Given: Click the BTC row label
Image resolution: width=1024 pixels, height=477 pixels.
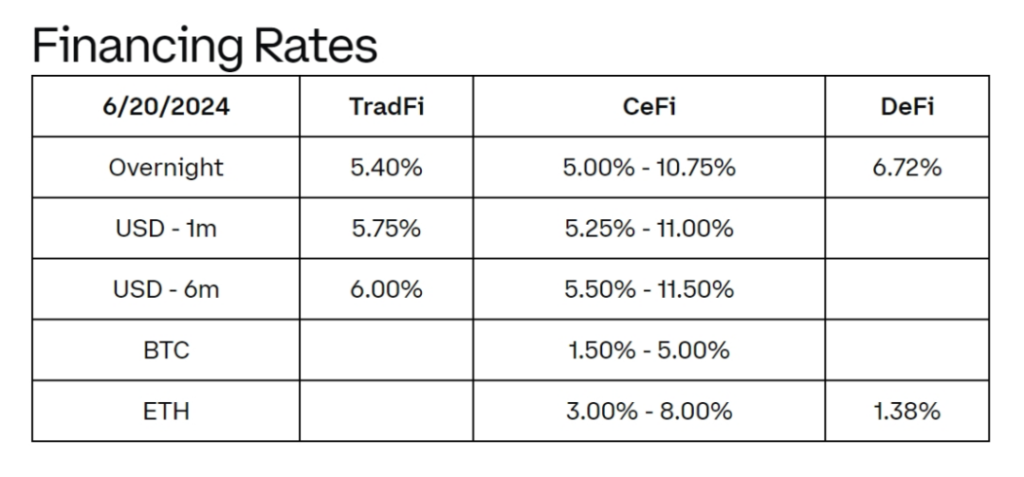Looking at the screenshot, I should point(166,350).
